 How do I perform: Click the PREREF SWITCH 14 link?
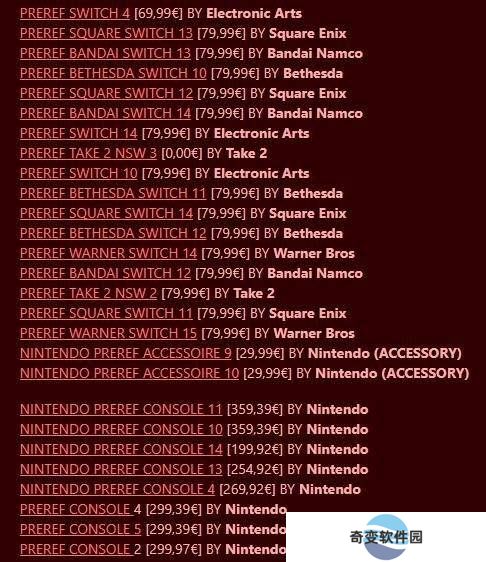point(78,134)
